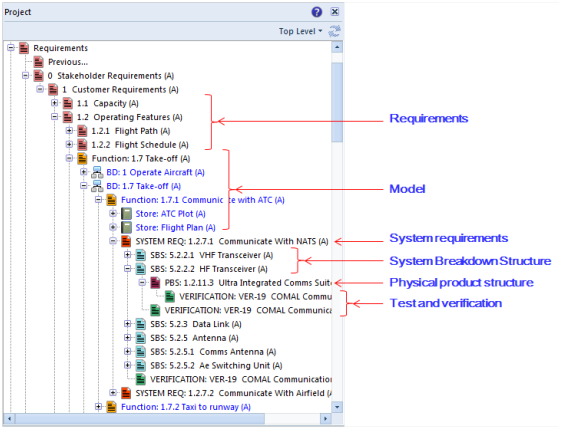Screen dimensions: 561x429
Task: Open Store: ATC Plot (A) link
Action: point(170,214)
